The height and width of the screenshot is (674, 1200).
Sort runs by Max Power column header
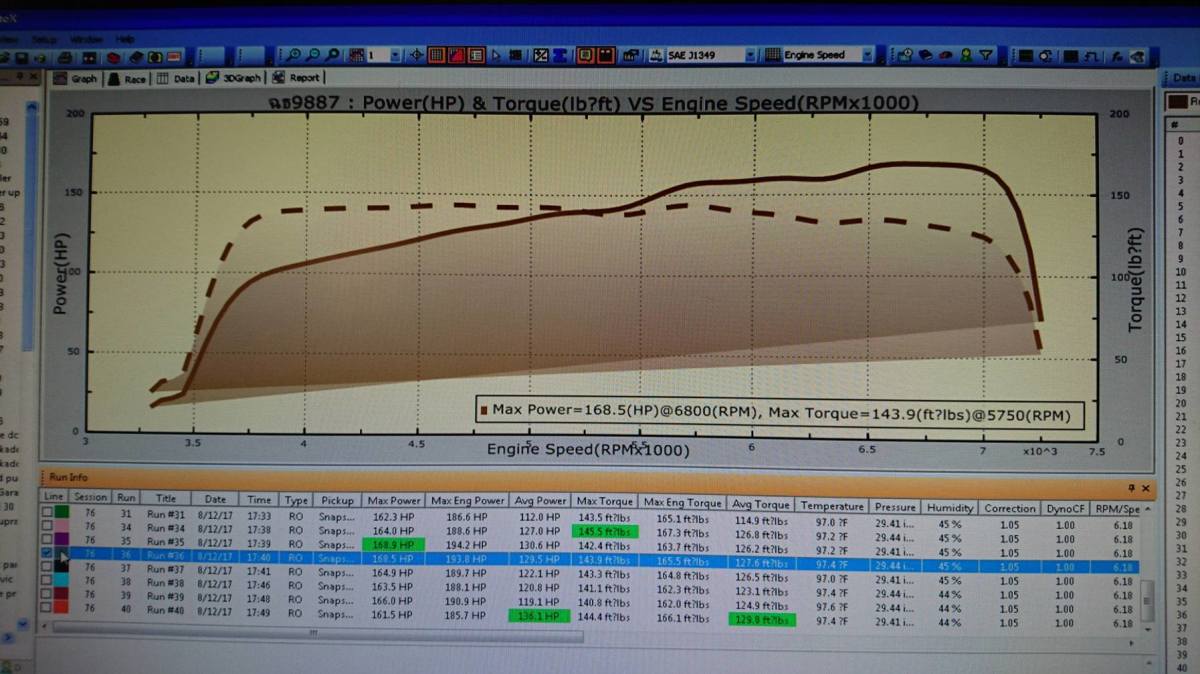click(394, 500)
